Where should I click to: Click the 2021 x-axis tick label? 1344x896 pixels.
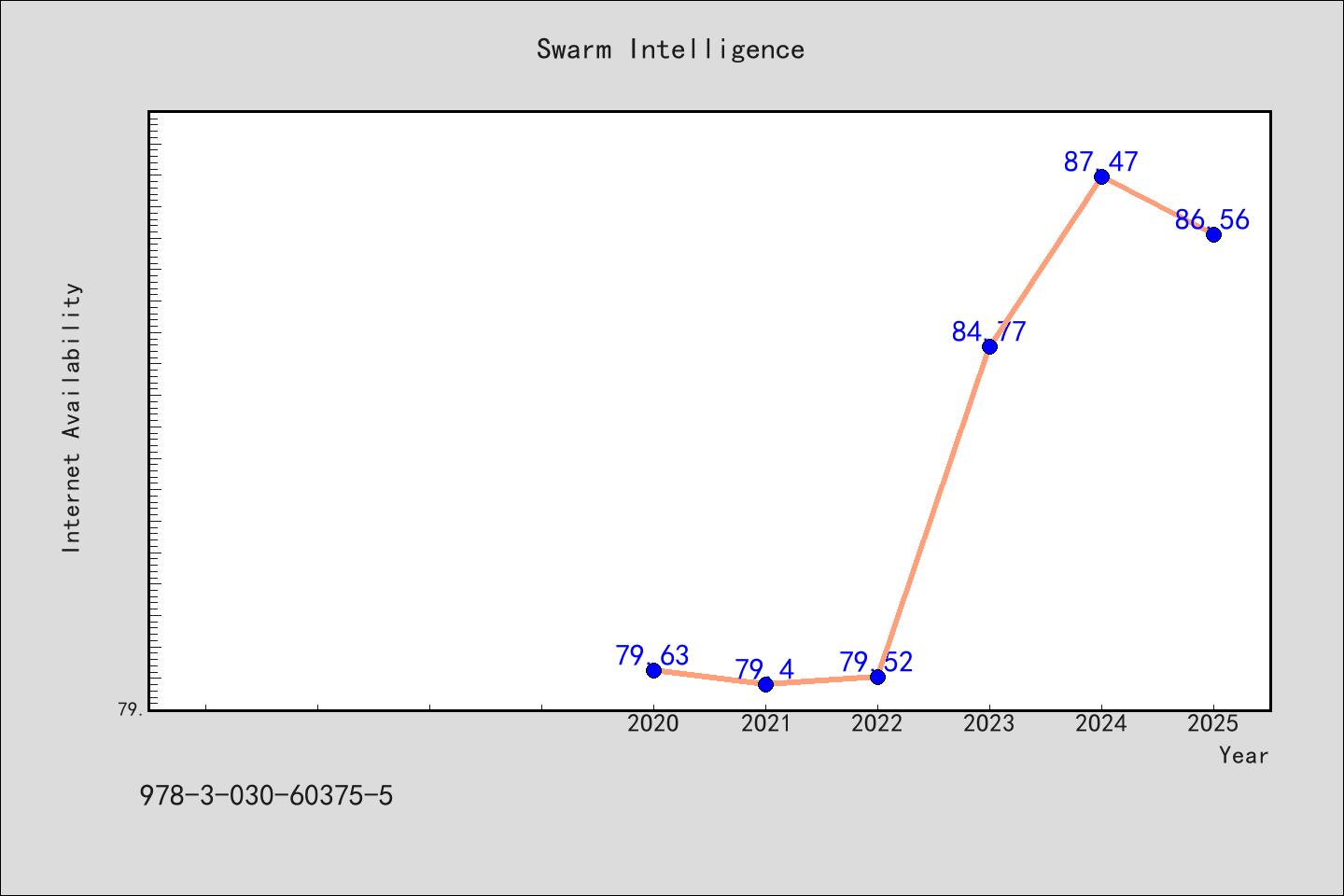(765, 723)
